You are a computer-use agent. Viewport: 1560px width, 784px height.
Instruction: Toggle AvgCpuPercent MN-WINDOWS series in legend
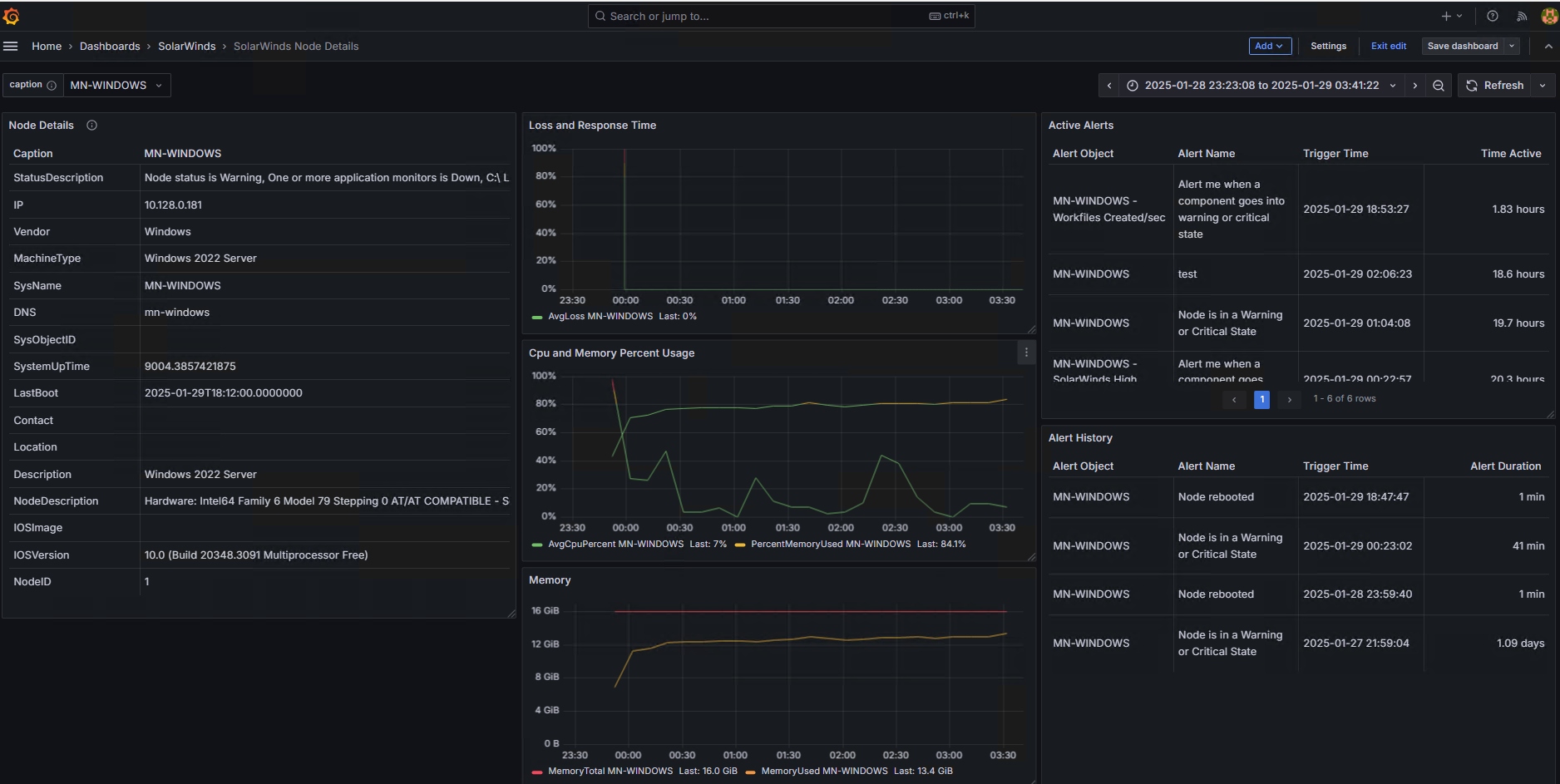[615, 545]
